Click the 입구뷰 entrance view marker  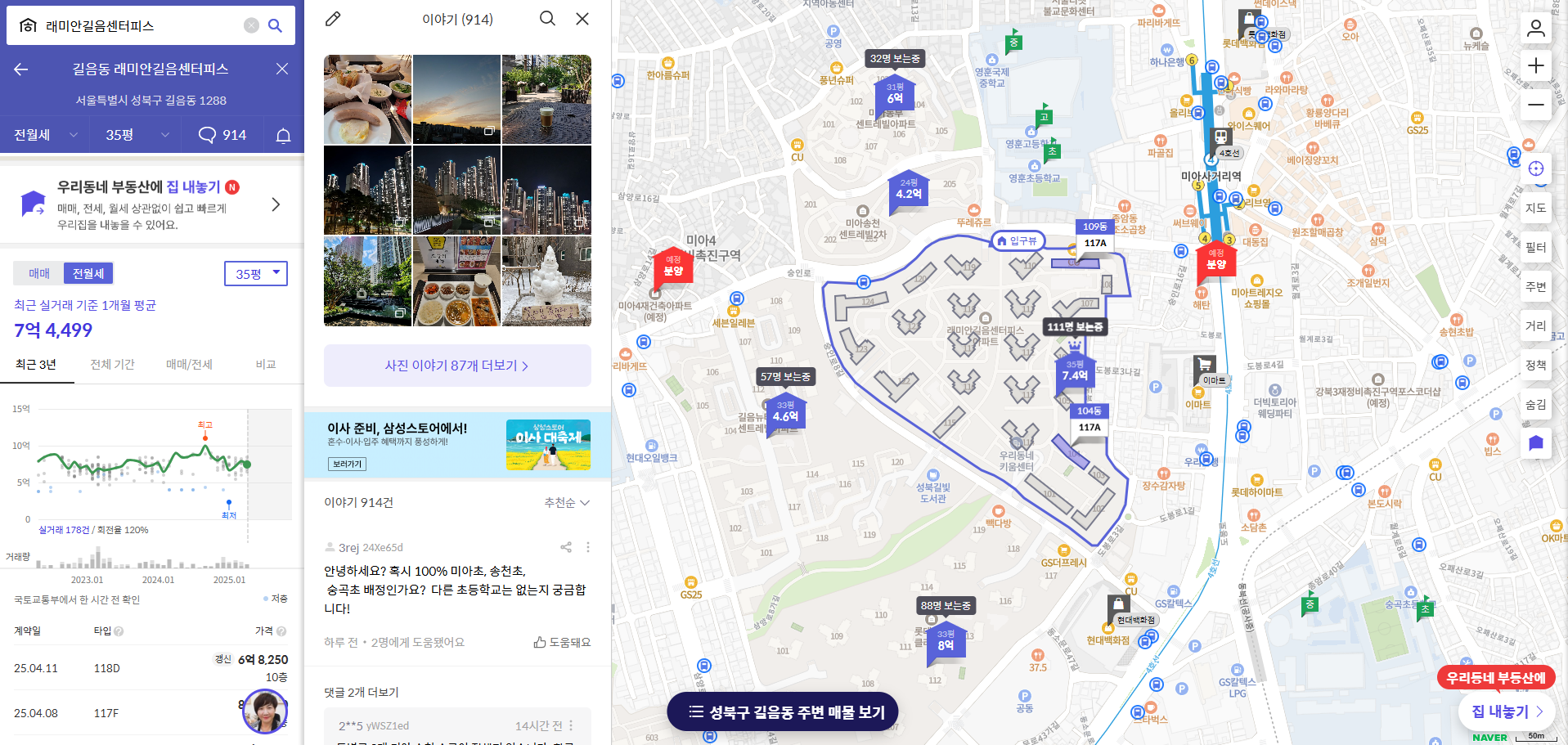pyautogui.click(x=1018, y=240)
